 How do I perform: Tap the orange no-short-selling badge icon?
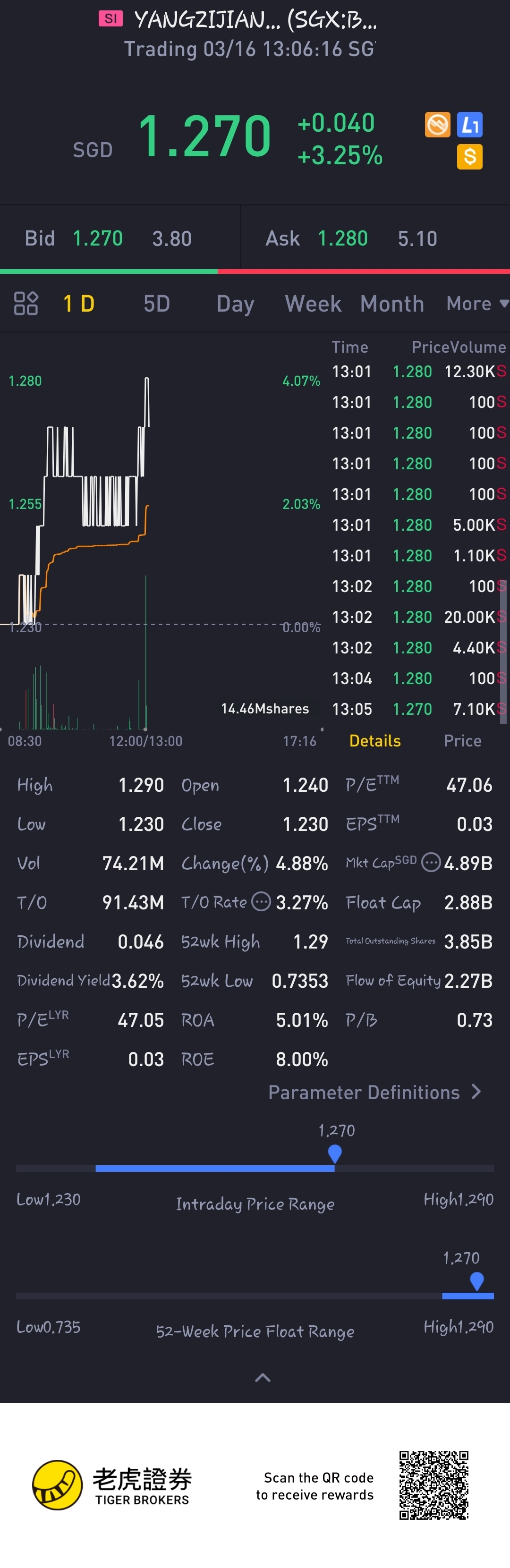click(x=437, y=125)
